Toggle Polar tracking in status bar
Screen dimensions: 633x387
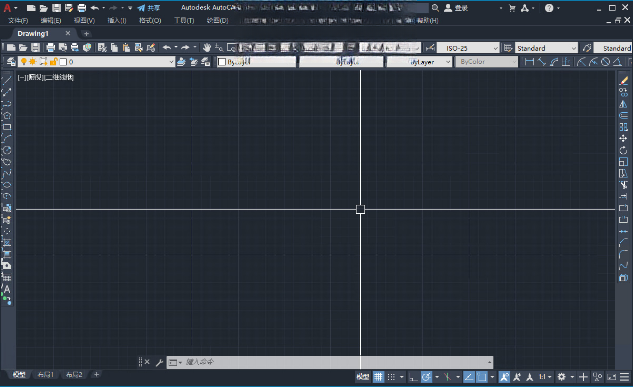point(426,377)
